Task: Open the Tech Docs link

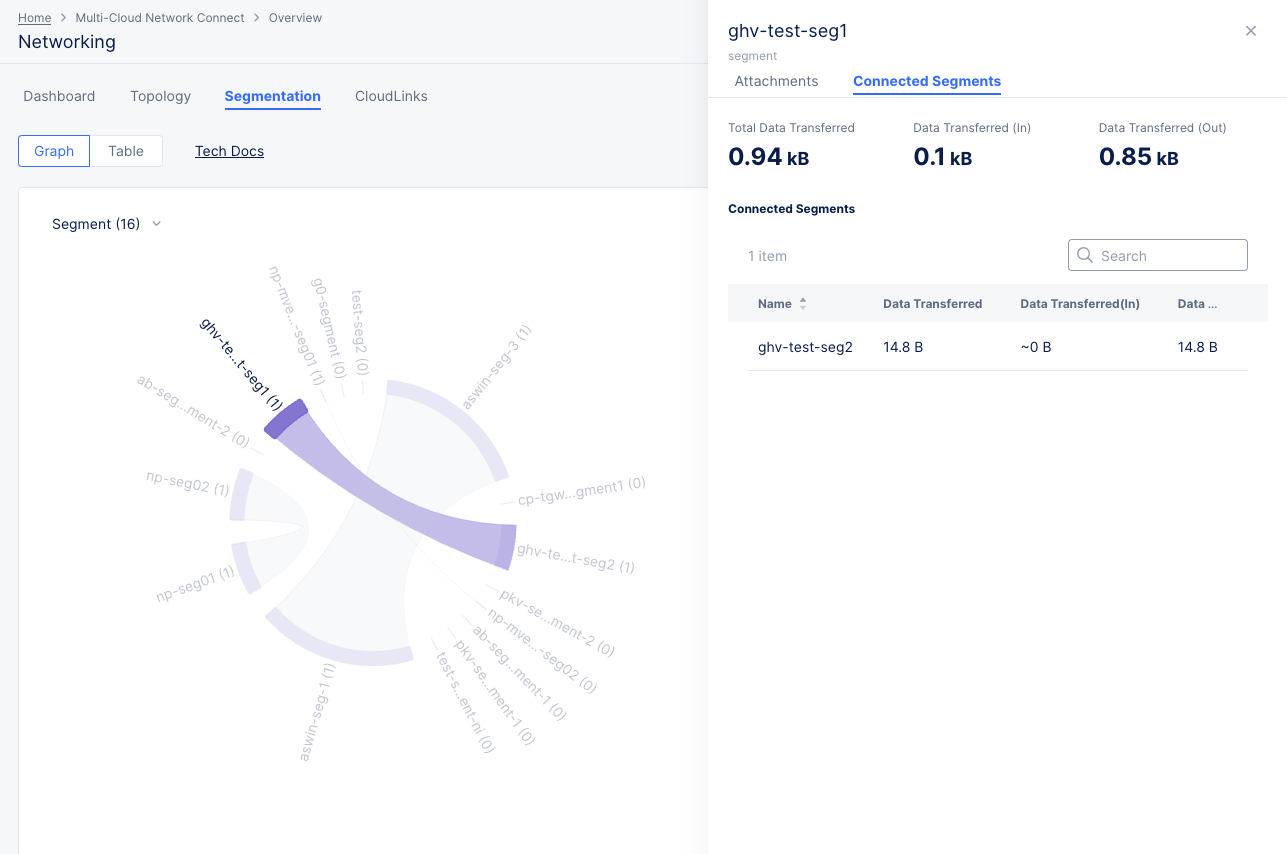Action: 229,151
